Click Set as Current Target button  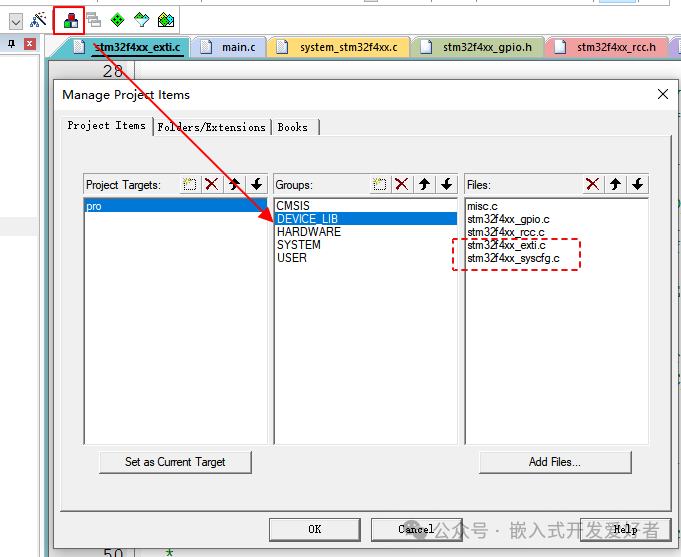coord(175,462)
